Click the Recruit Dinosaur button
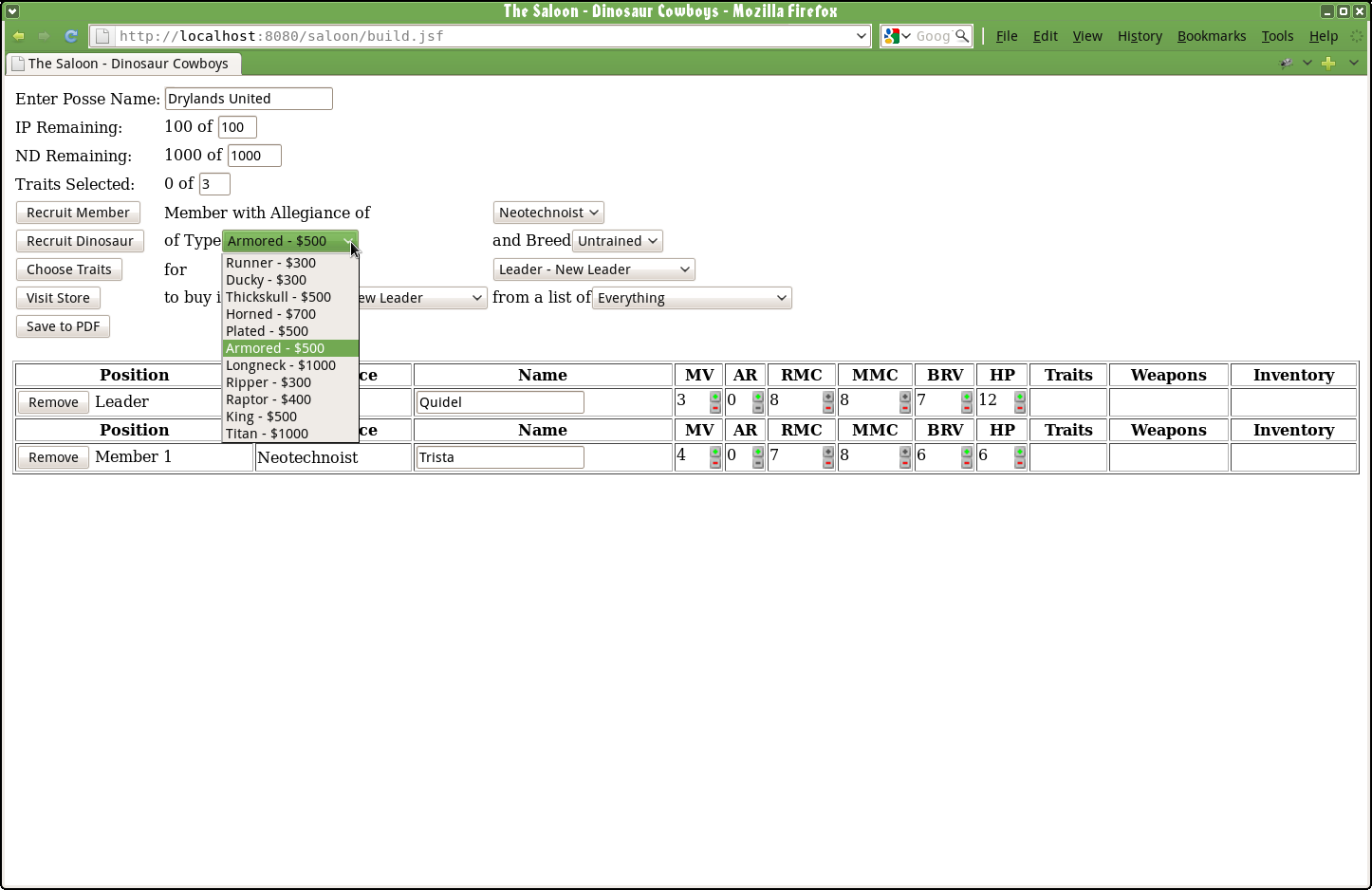The image size is (1372, 890). [x=80, y=241]
